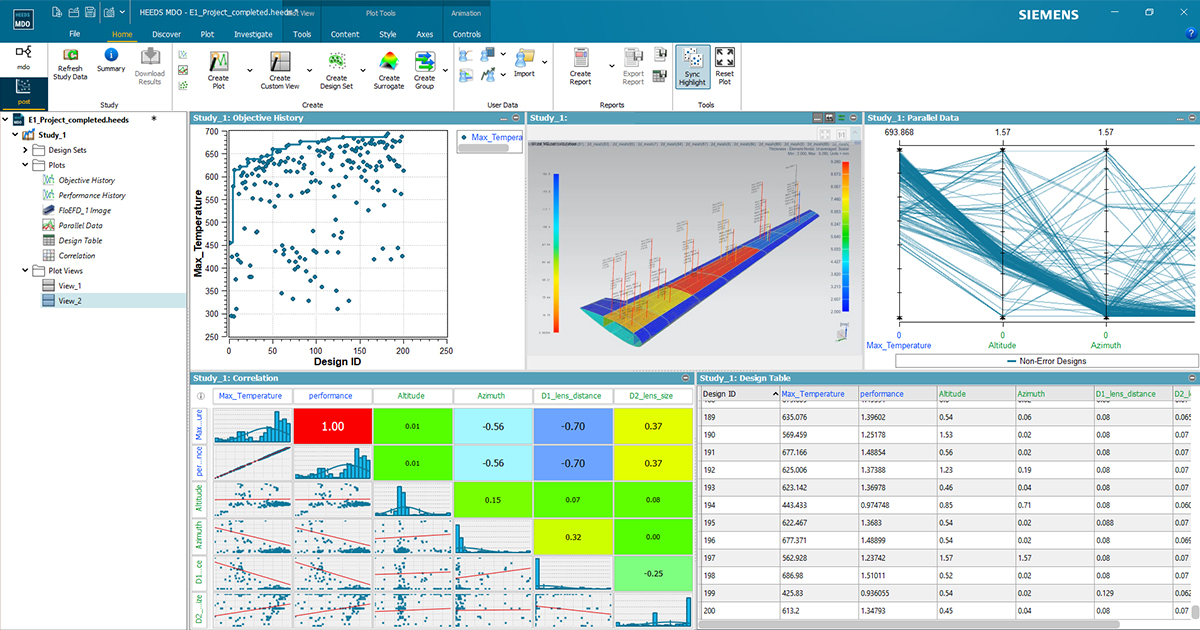The width and height of the screenshot is (1200, 630).
Task: Select View_1 in the project tree
Action: point(69,285)
